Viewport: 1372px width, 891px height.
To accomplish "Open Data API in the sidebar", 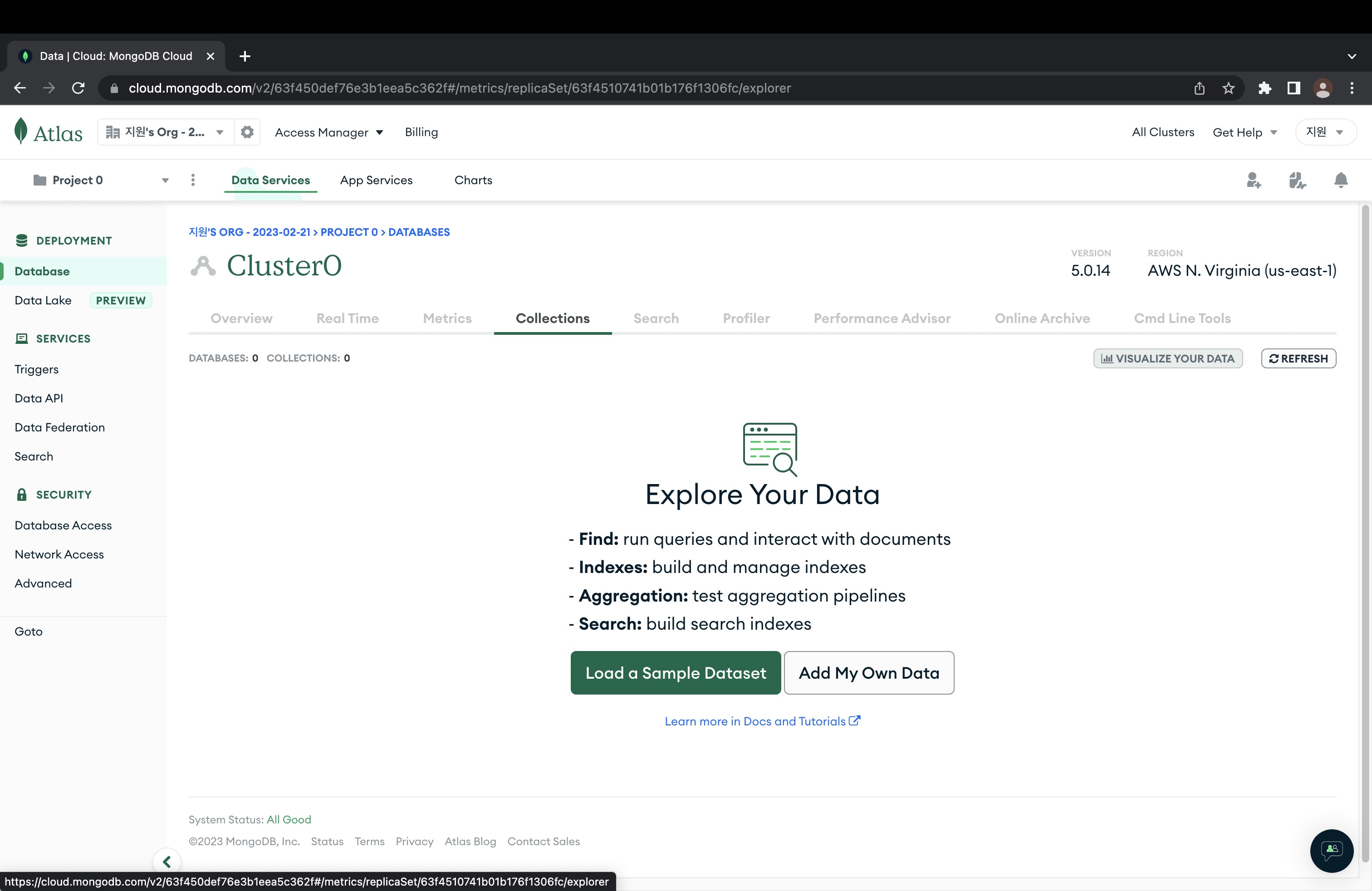I will tap(39, 399).
